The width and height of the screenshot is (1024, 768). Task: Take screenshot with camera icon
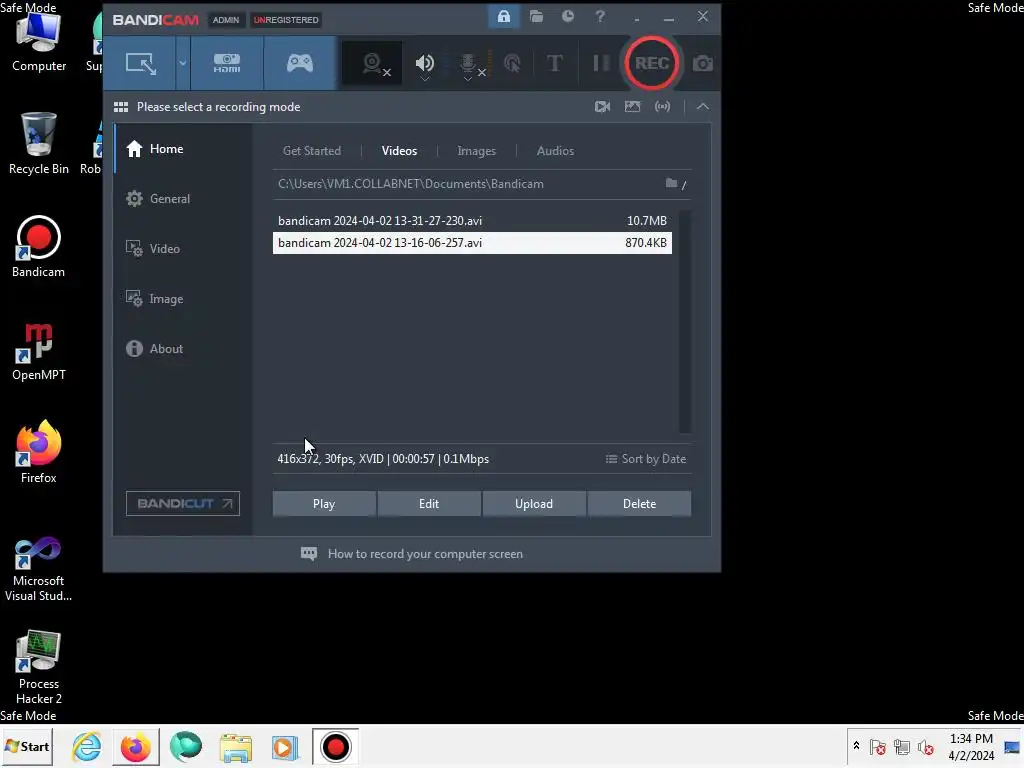(703, 63)
